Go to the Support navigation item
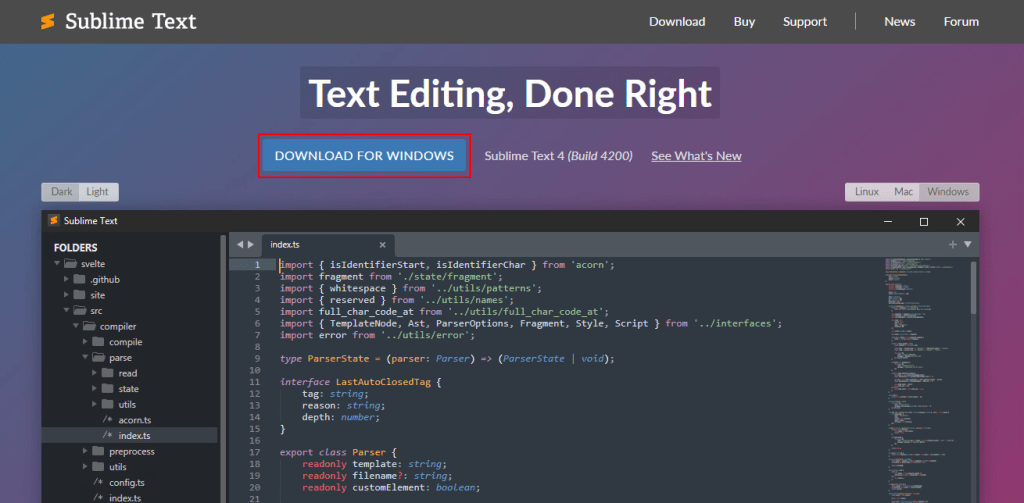Viewport: 1024px width, 503px height. coord(804,22)
